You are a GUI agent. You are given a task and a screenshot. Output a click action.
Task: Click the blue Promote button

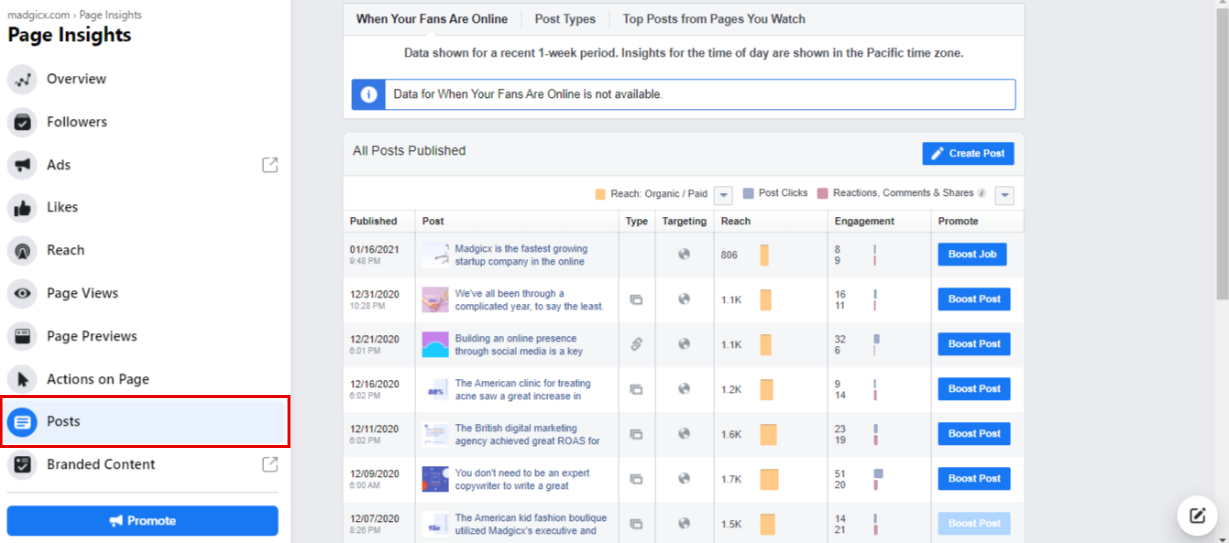142,521
